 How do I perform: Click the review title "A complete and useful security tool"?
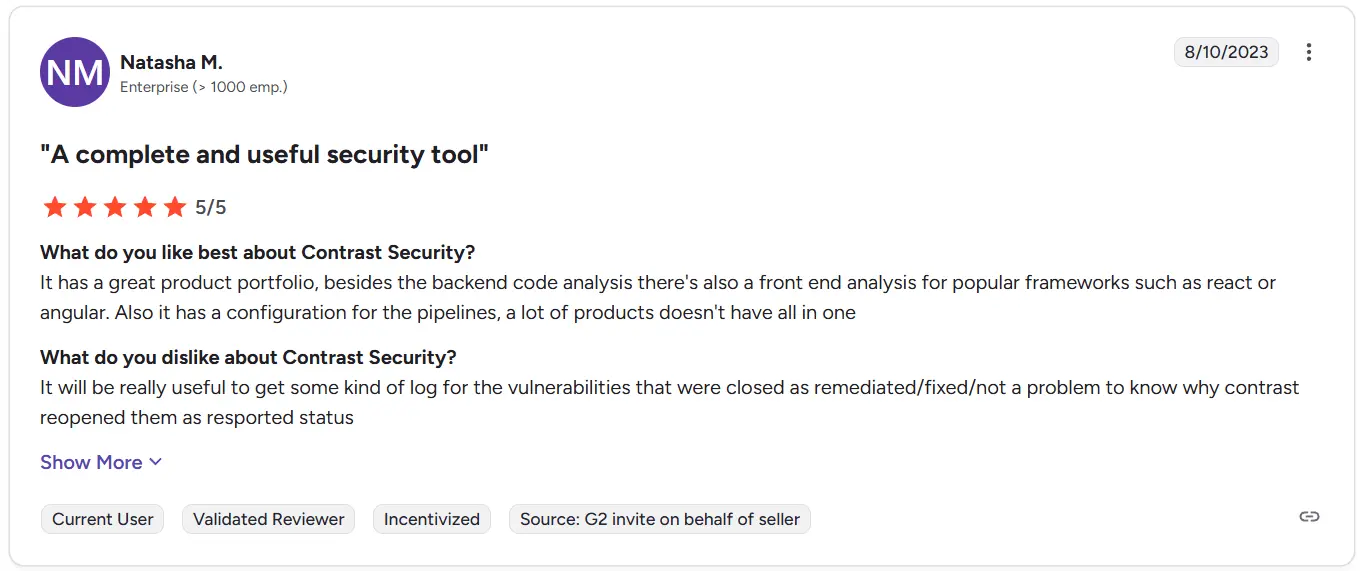point(264,154)
